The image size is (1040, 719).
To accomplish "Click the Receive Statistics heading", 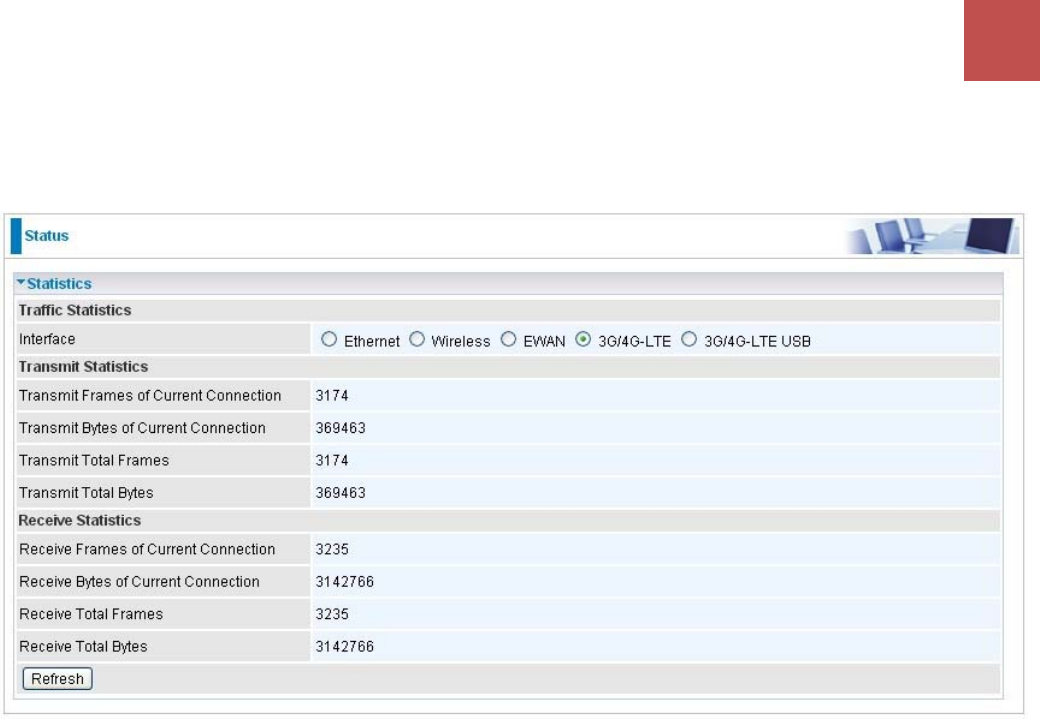I will (80, 521).
